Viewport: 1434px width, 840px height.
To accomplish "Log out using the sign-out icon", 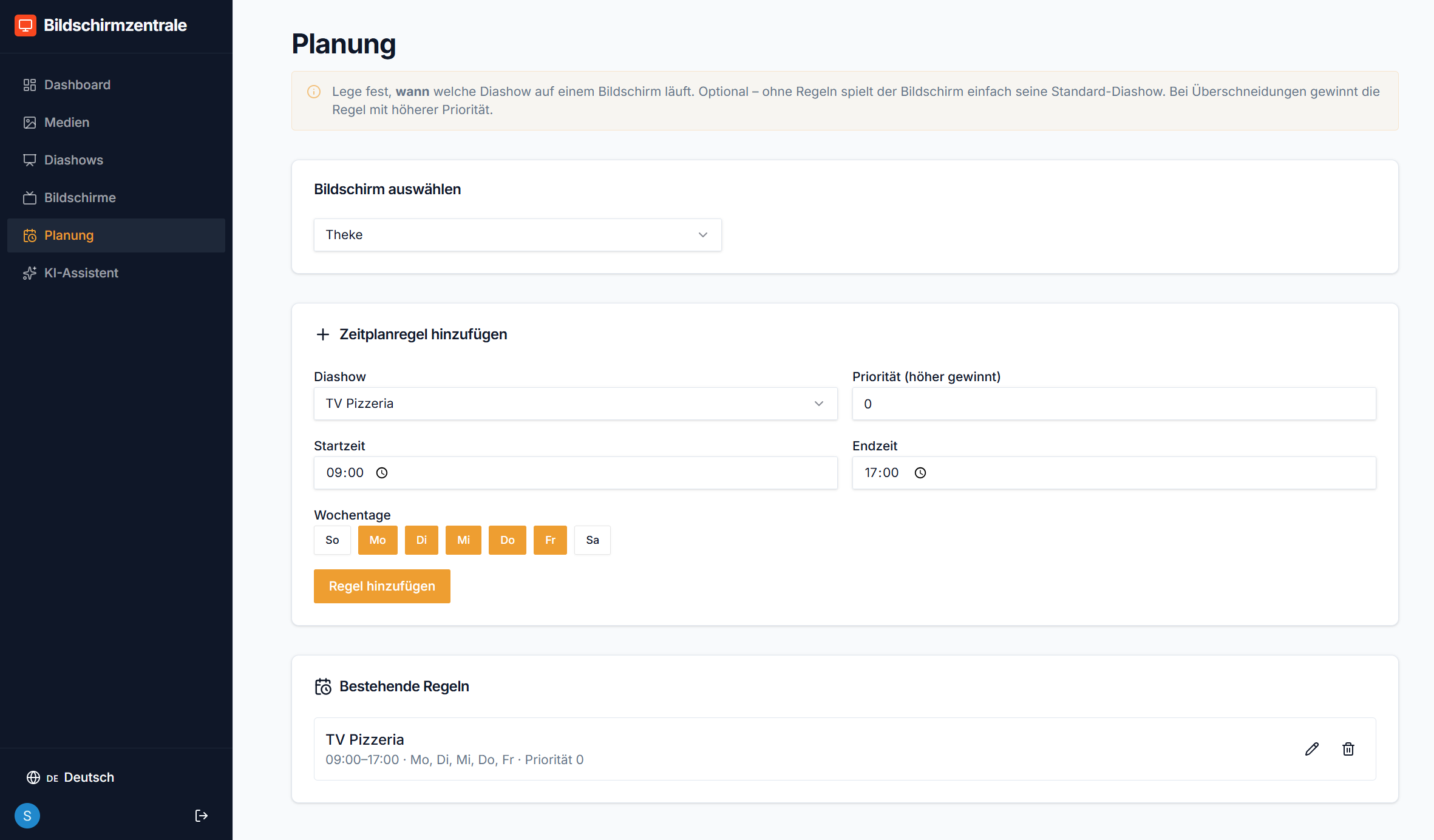I will pos(202,816).
